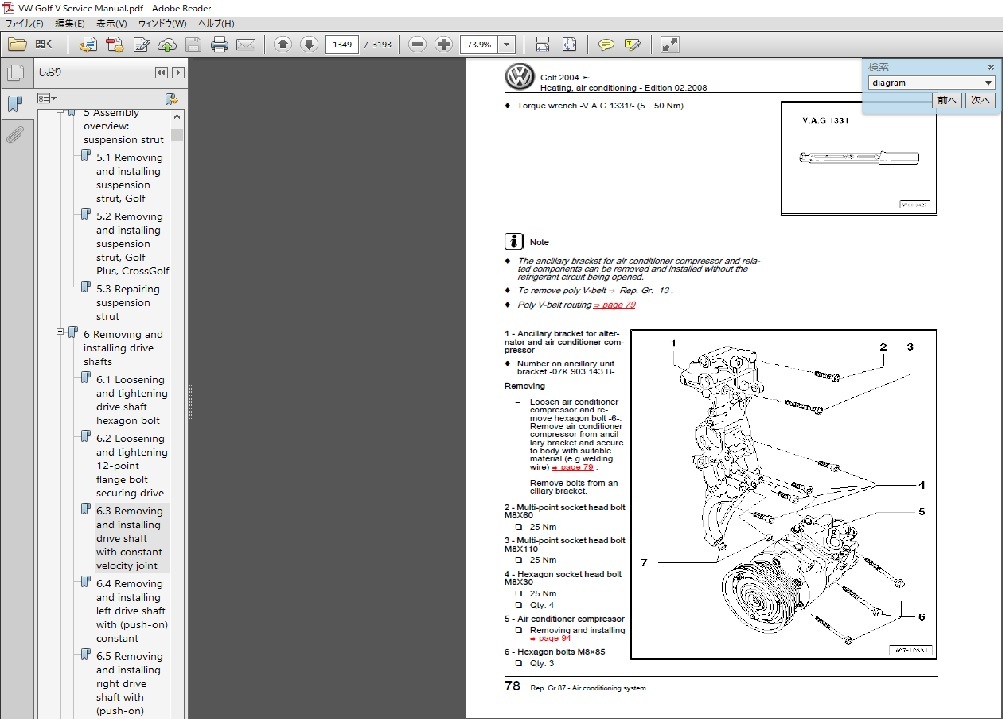Click the search text field containing diagram

pos(926,83)
